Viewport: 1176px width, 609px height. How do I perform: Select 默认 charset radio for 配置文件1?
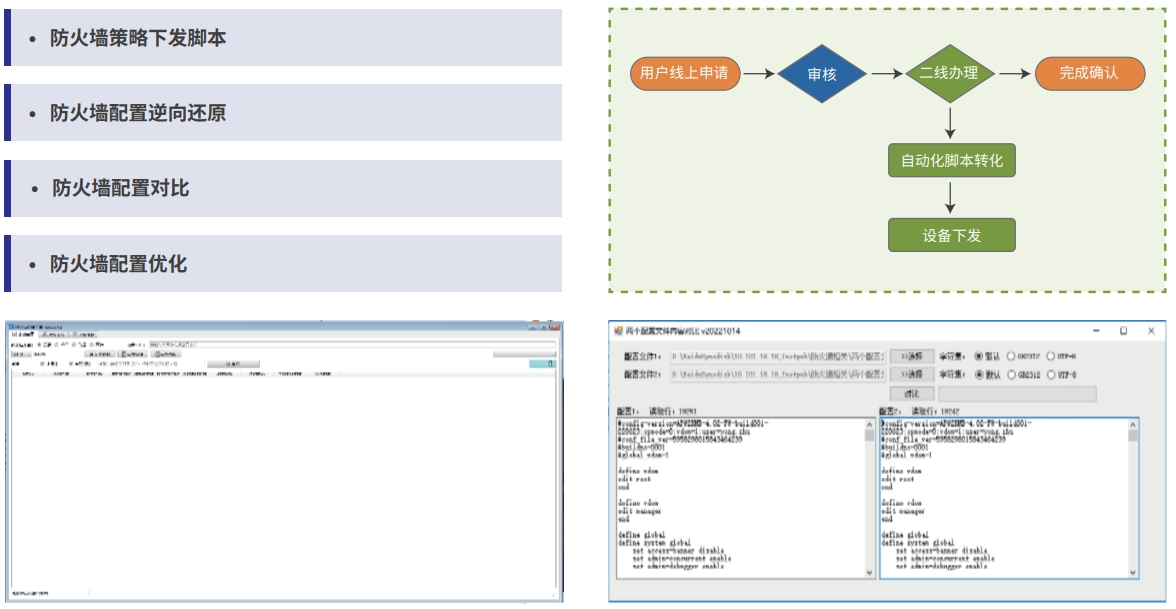click(x=979, y=356)
